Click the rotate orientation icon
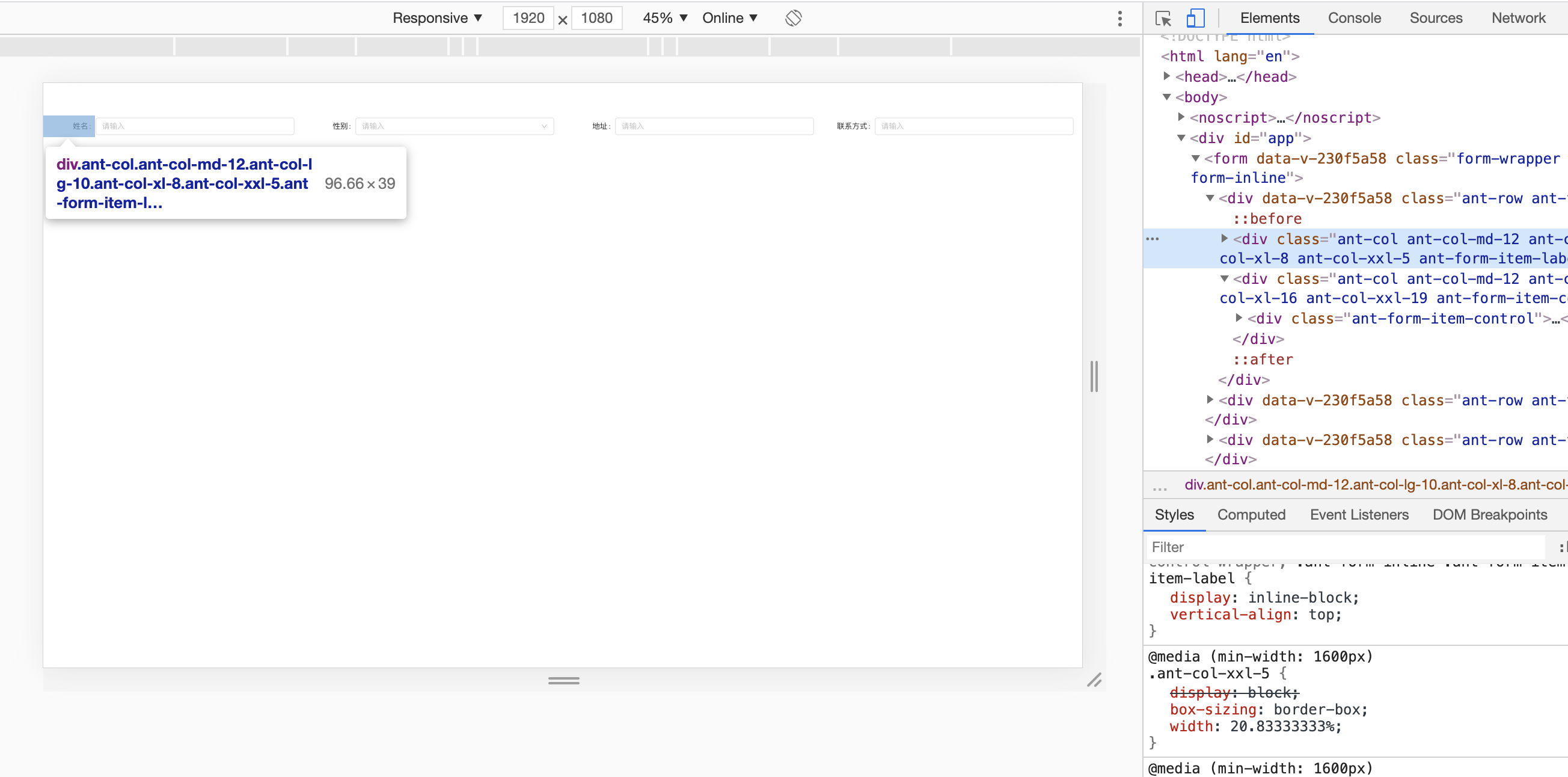 (x=793, y=18)
